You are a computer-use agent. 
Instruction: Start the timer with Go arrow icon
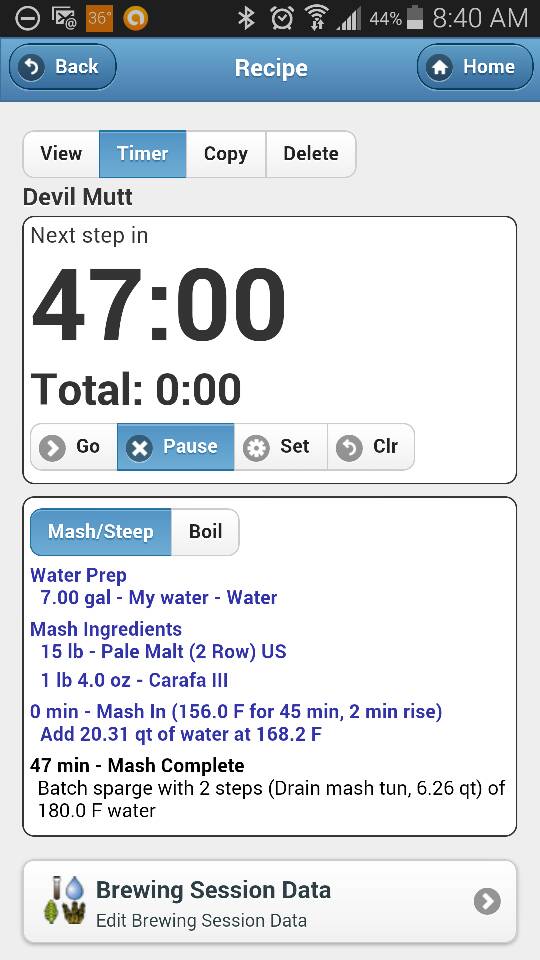tap(52, 448)
